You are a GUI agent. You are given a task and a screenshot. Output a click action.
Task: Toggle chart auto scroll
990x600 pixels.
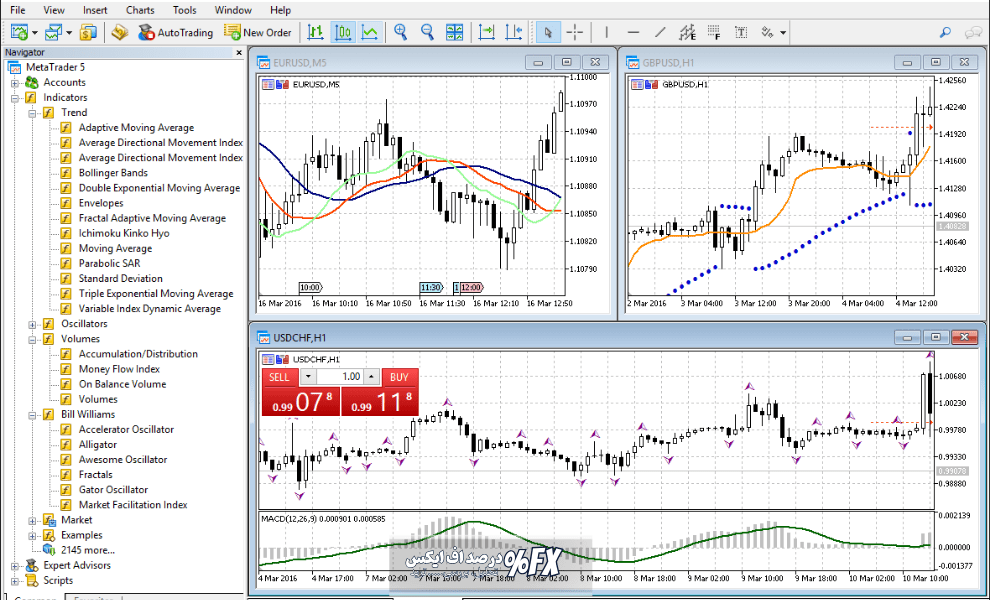pos(487,32)
